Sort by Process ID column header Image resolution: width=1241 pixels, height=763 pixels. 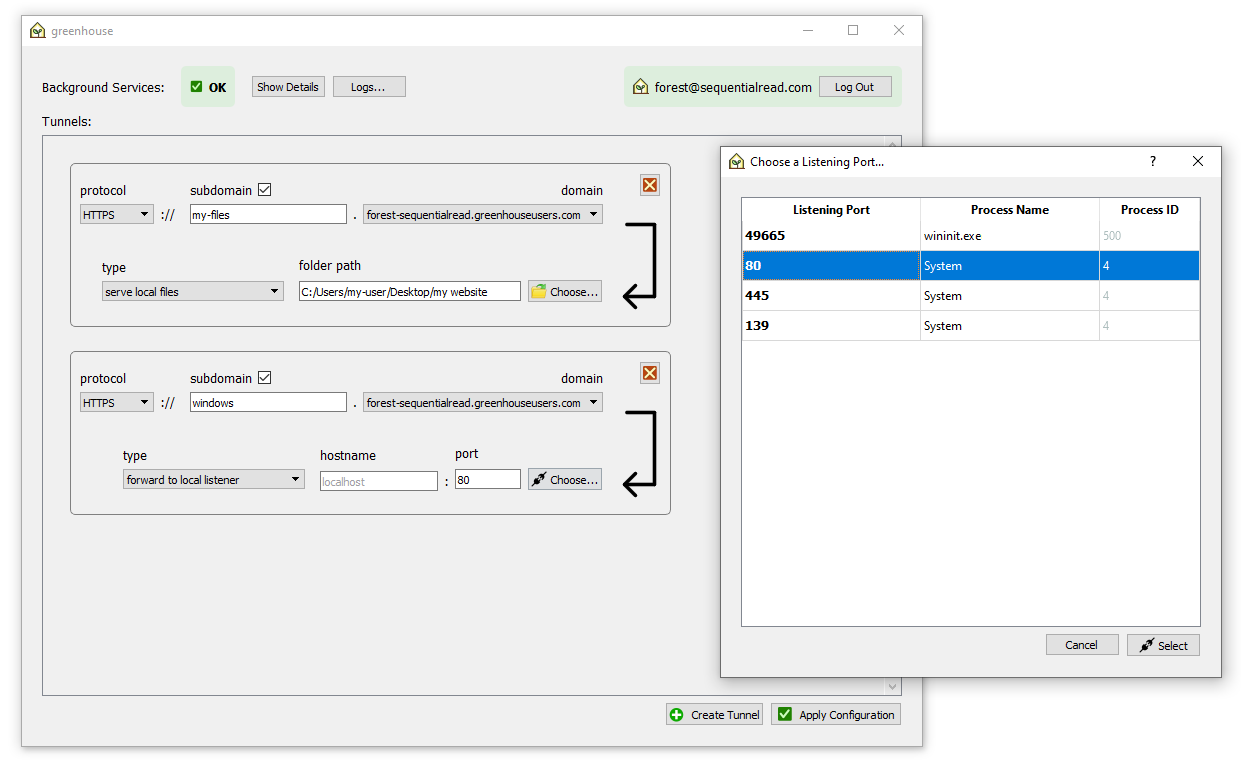1150,210
